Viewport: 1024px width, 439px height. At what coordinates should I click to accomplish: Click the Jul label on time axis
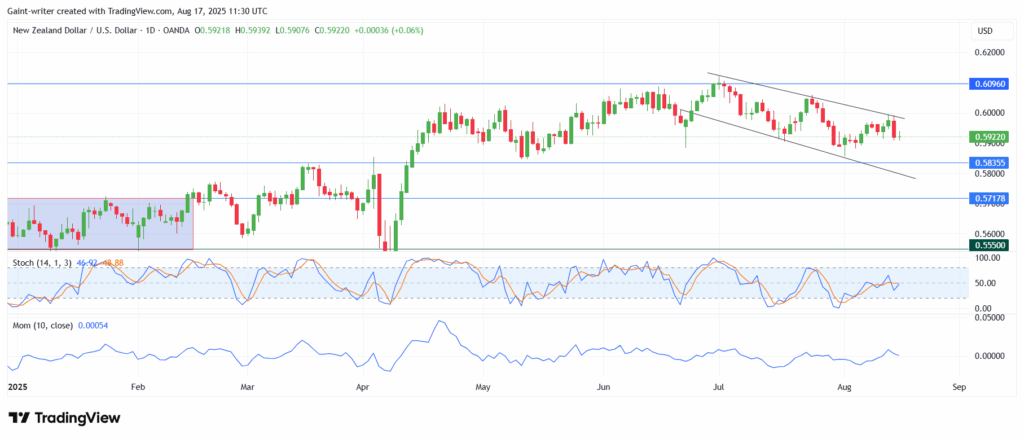(x=718, y=387)
